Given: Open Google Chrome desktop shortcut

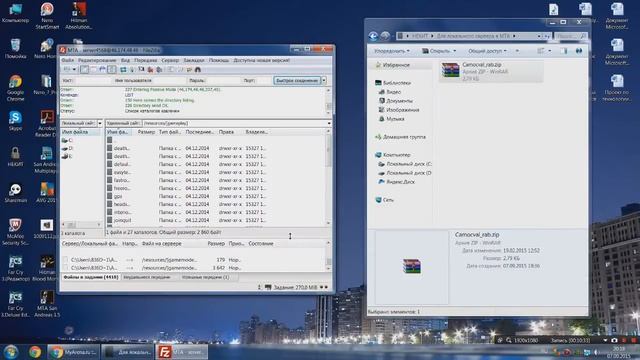Looking at the screenshot, I should [16, 87].
